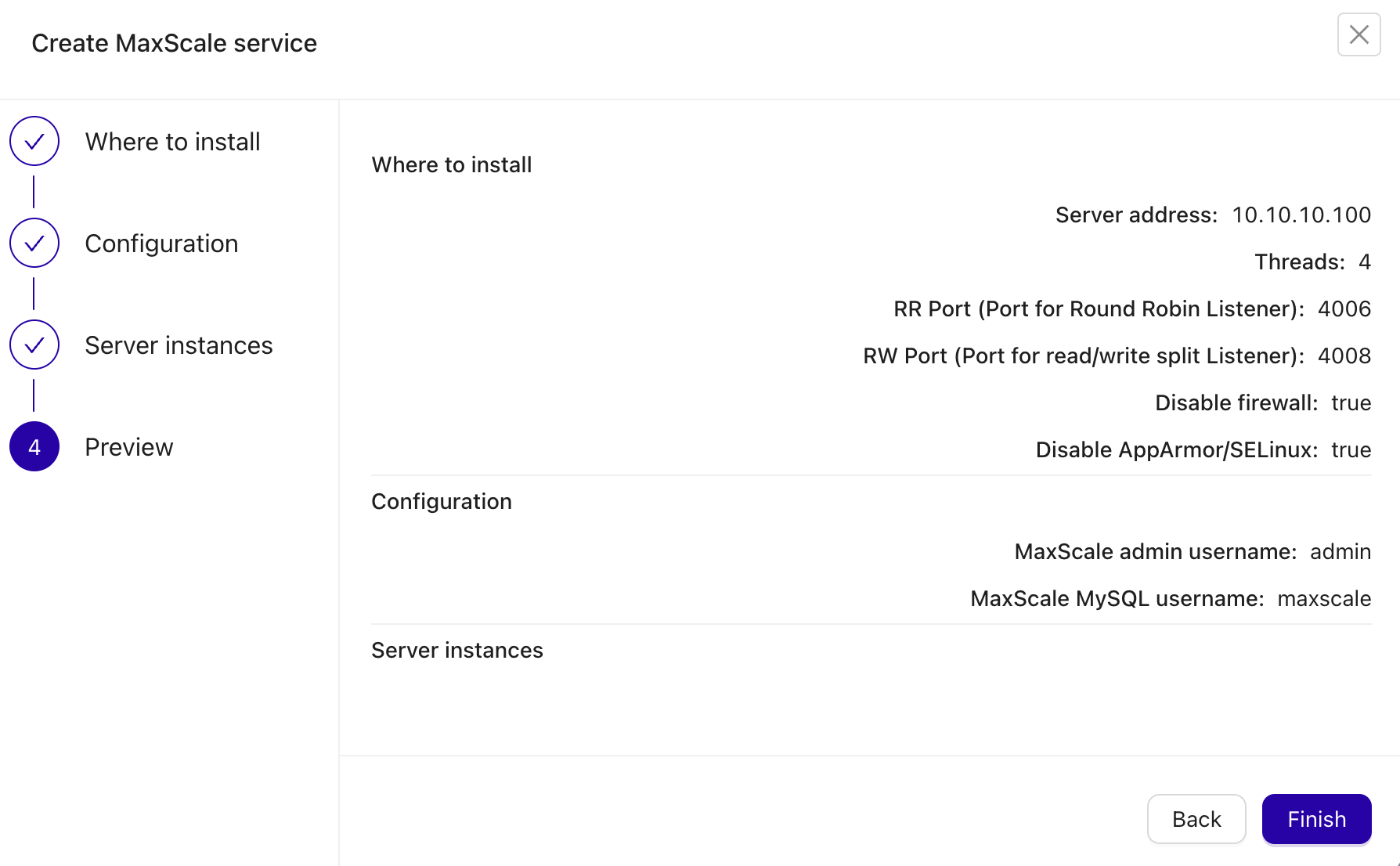The height and width of the screenshot is (866, 1400).
Task: Select the Where to install section heading
Action: [x=451, y=164]
